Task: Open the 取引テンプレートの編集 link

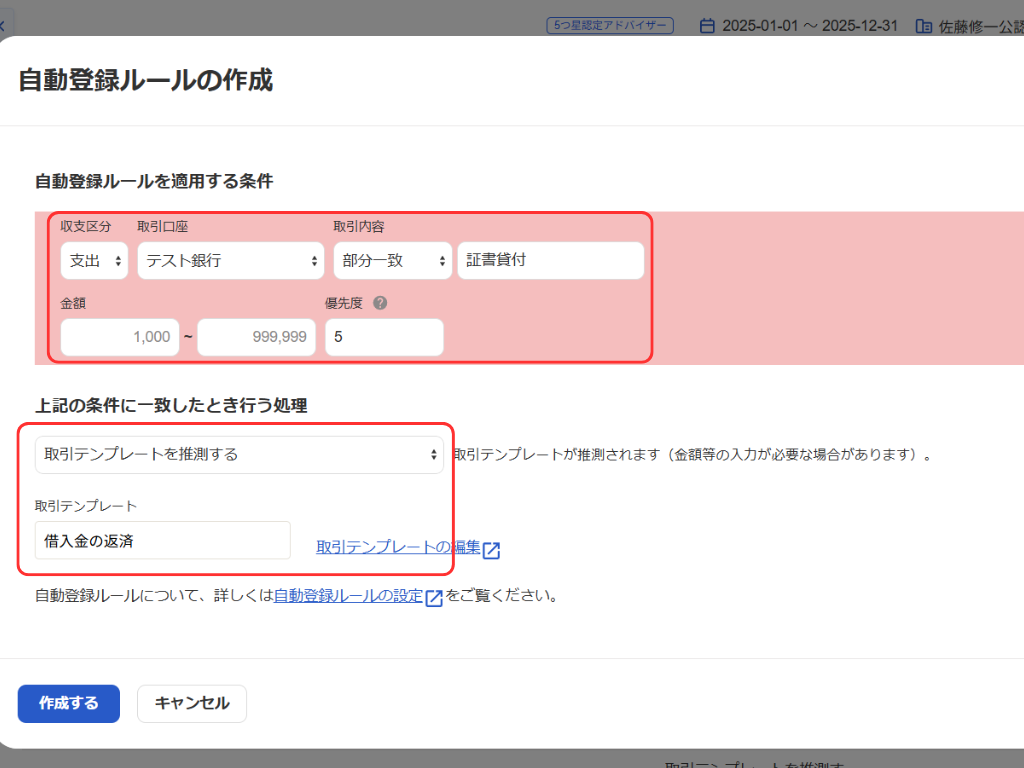Action: pos(398,547)
